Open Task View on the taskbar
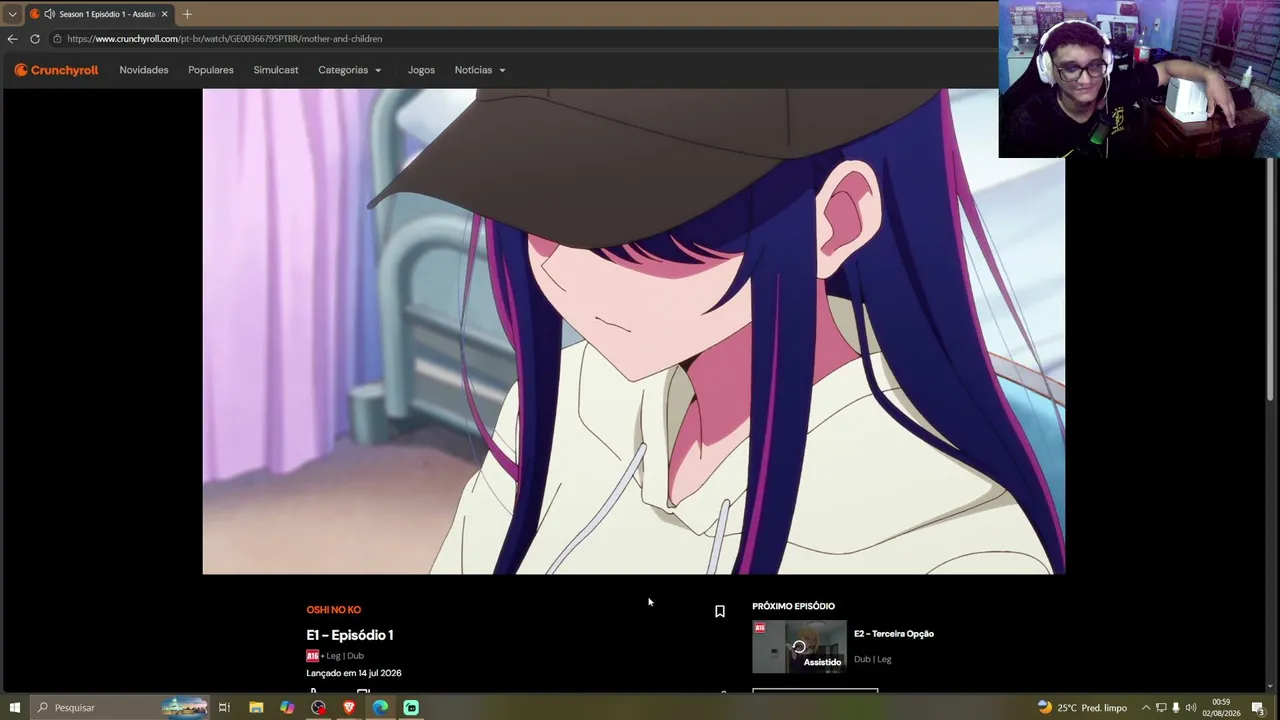Image resolution: width=1280 pixels, height=720 pixels. [224, 708]
